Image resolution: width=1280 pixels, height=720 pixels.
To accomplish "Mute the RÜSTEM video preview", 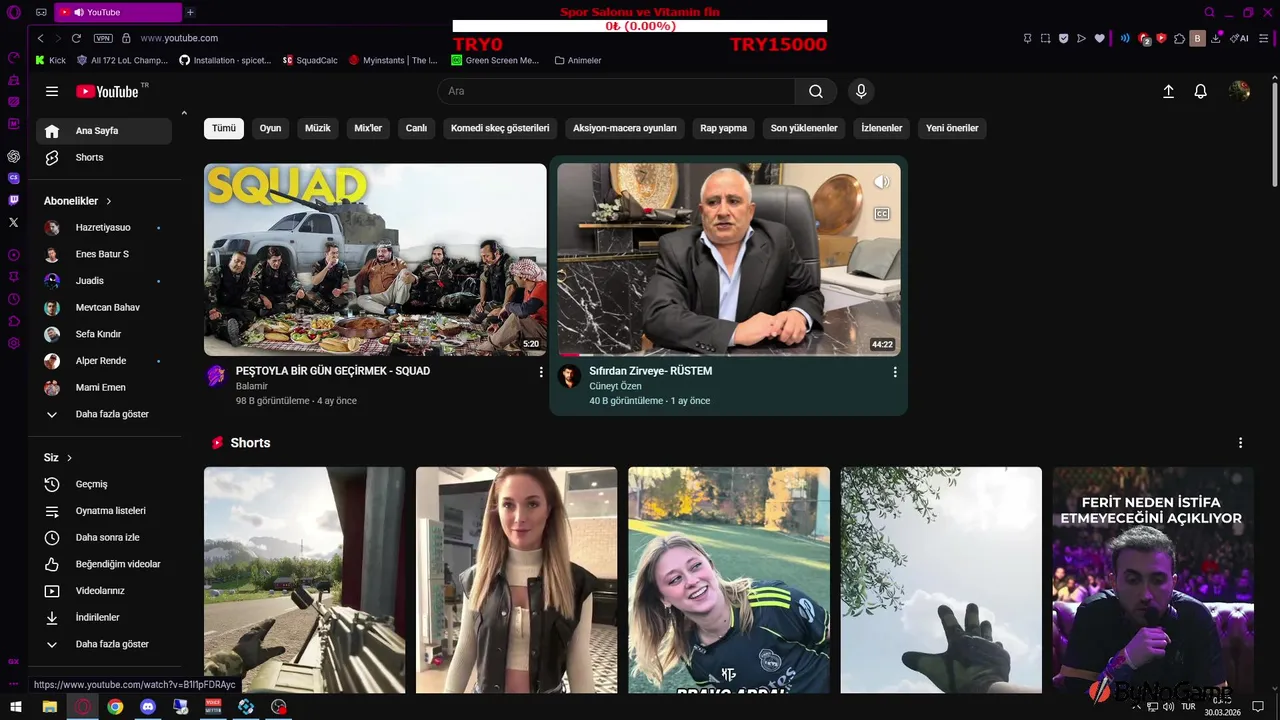I will click(x=881, y=182).
